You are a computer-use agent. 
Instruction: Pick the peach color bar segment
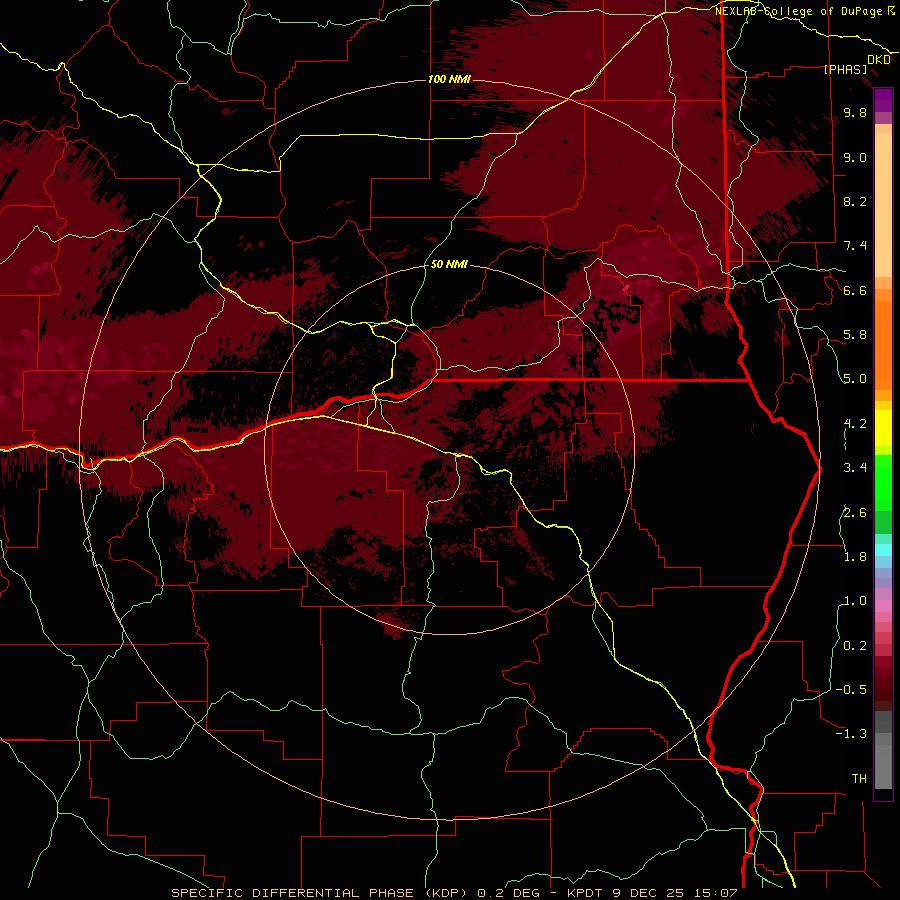pyautogui.click(x=883, y=205)
